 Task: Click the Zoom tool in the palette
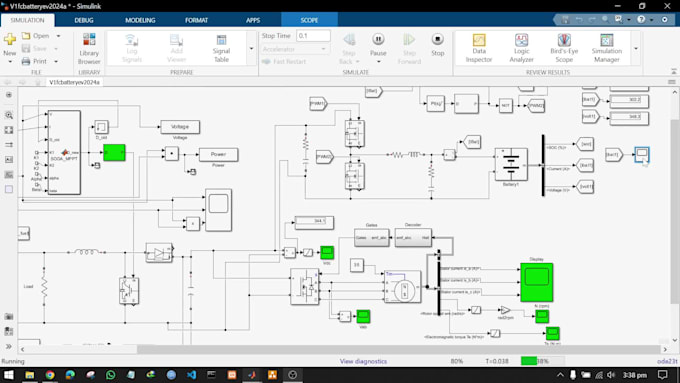coord(9,115)
